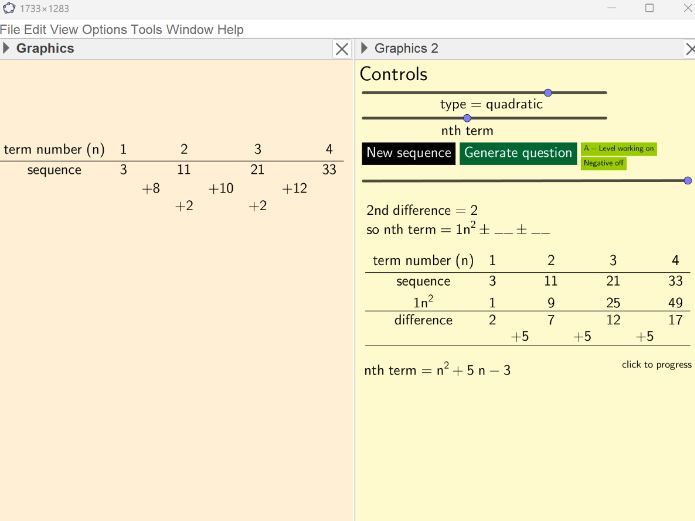Click the New sequence button

pyautogui.click(x=409, y=153)
